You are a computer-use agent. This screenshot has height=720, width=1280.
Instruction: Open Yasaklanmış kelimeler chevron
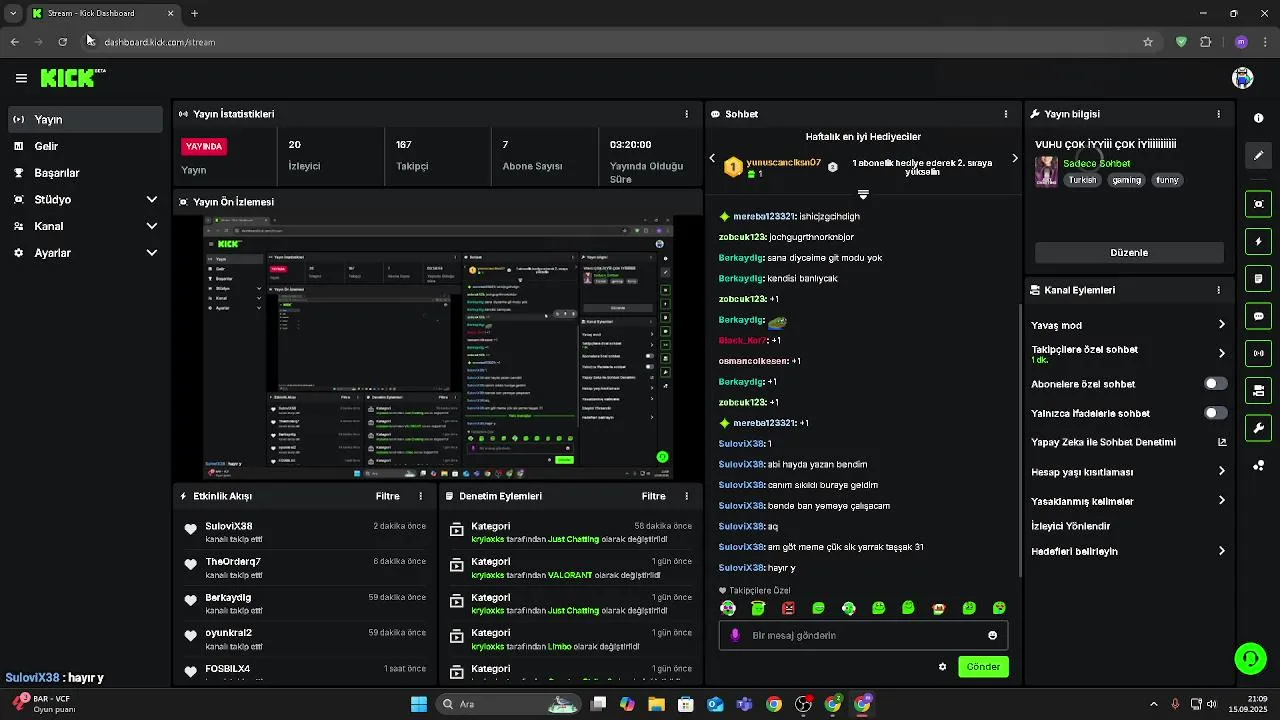1221,501
